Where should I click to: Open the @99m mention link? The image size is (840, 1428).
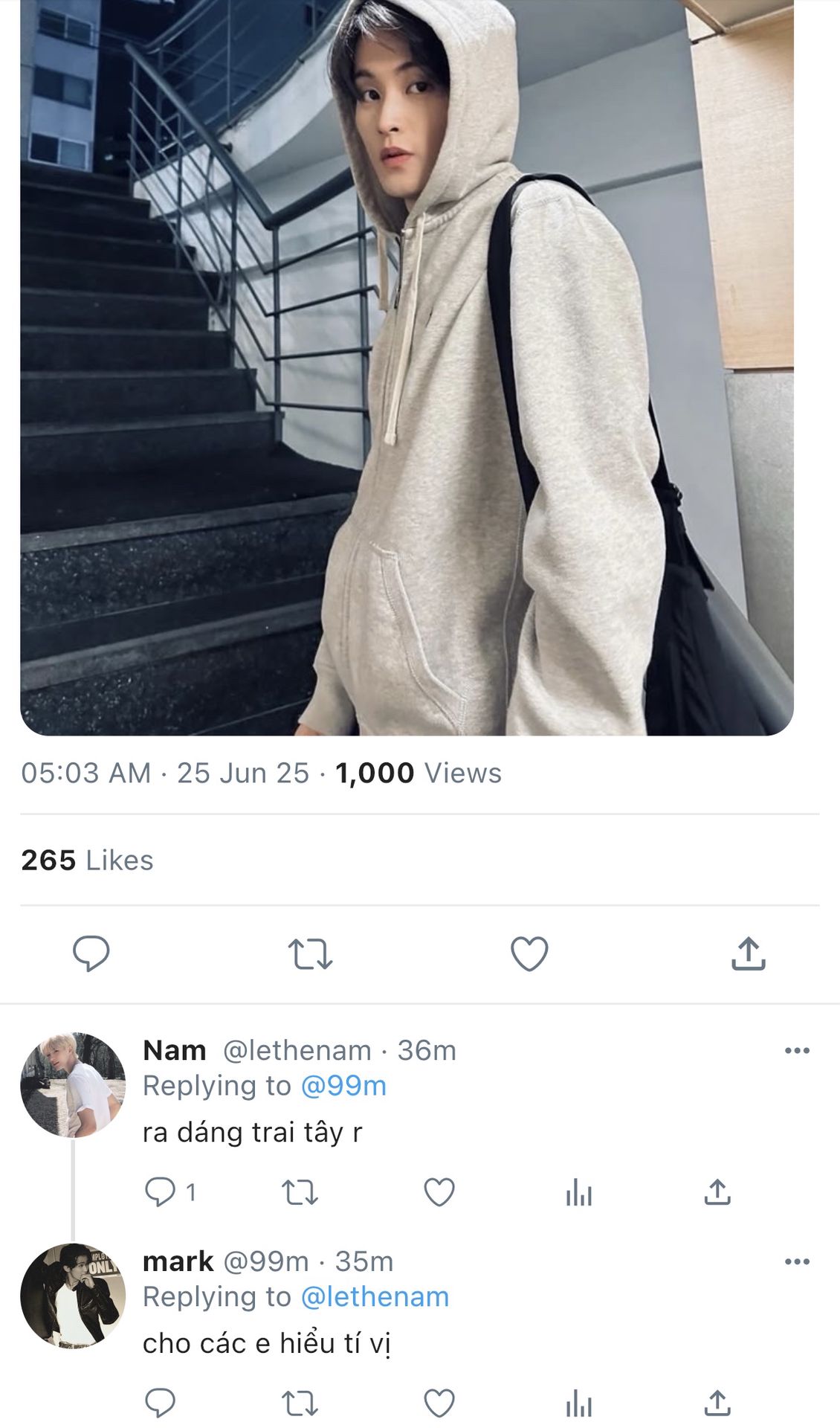(343, 1086)
